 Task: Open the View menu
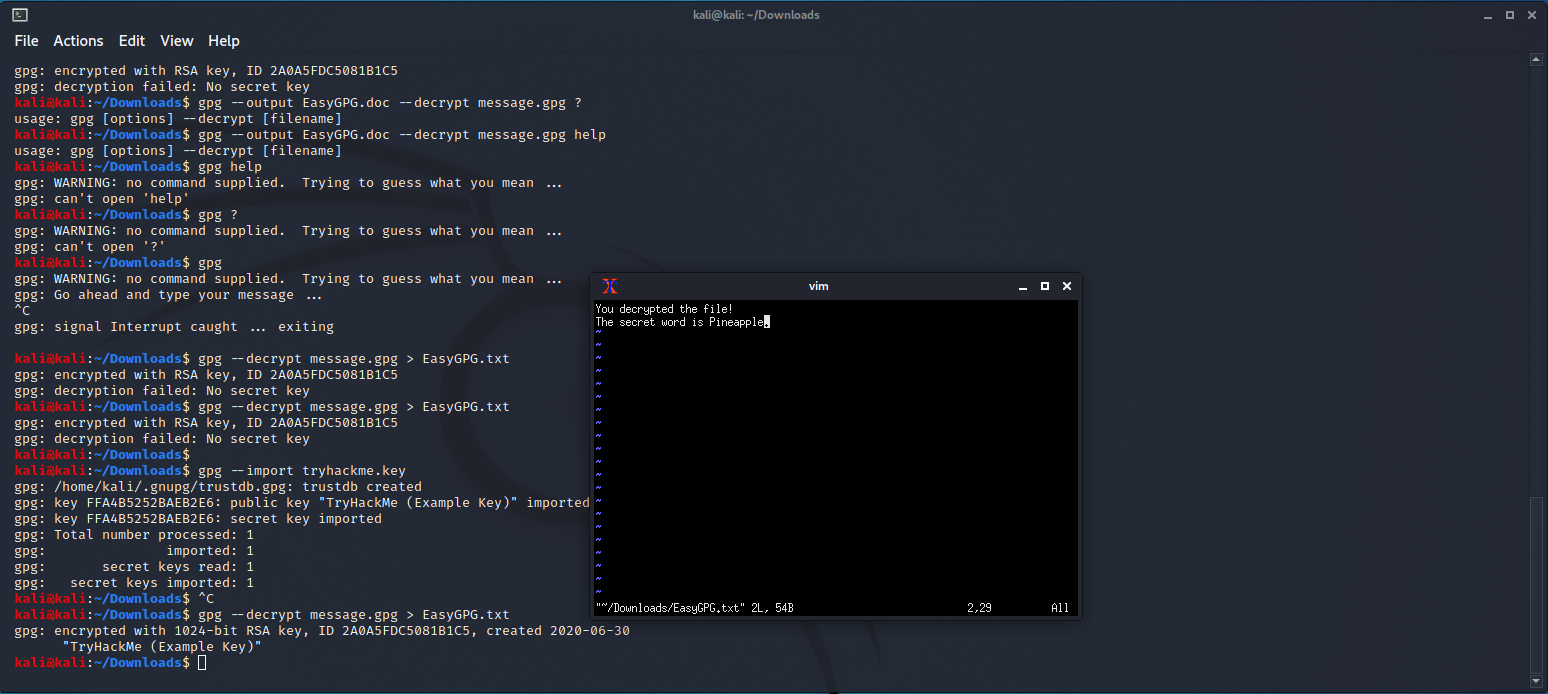(177, 41)
